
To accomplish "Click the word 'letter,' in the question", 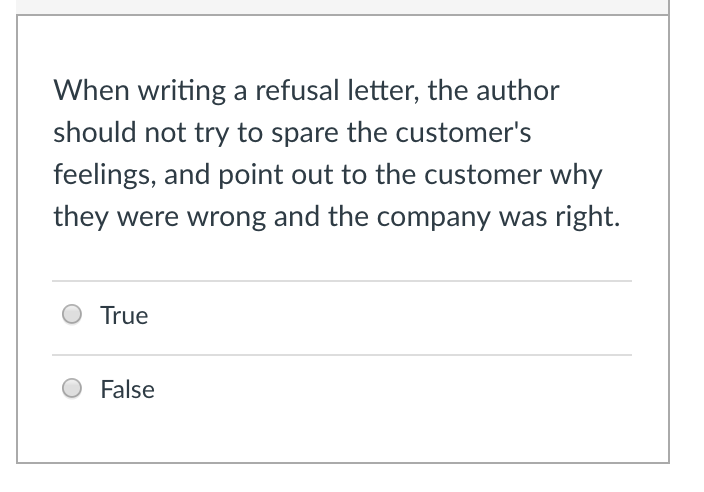I will point(384,90).
